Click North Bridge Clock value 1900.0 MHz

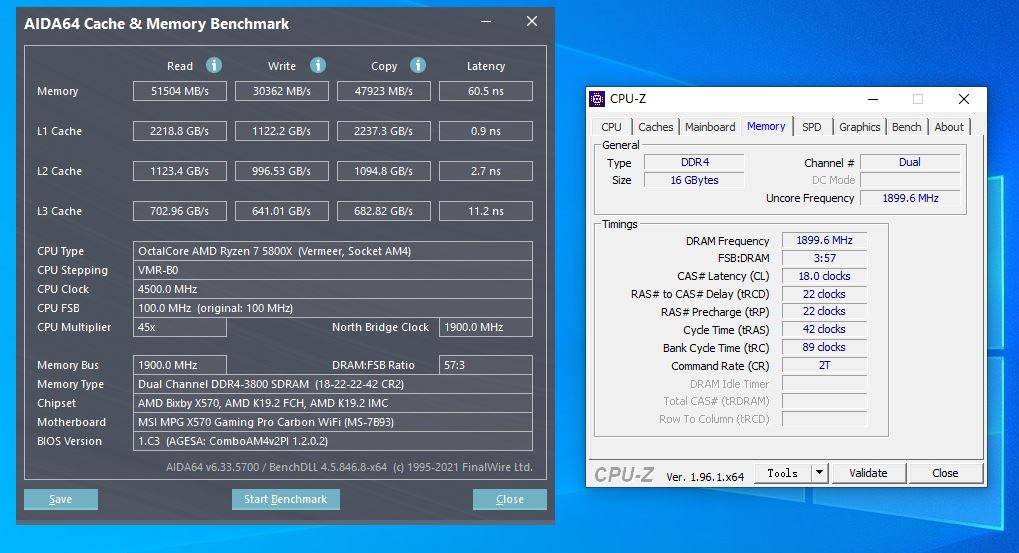tap(485, 327)
